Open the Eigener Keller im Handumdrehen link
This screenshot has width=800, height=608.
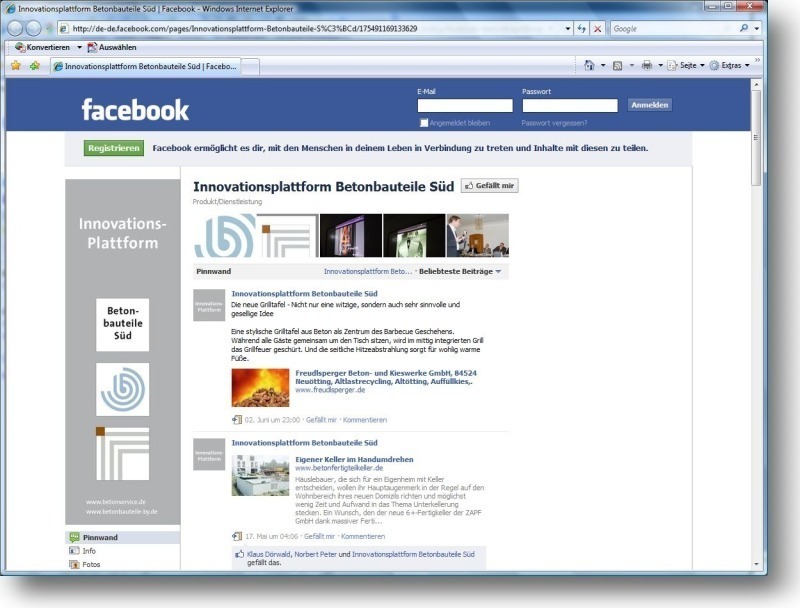(x=354, y=459)
